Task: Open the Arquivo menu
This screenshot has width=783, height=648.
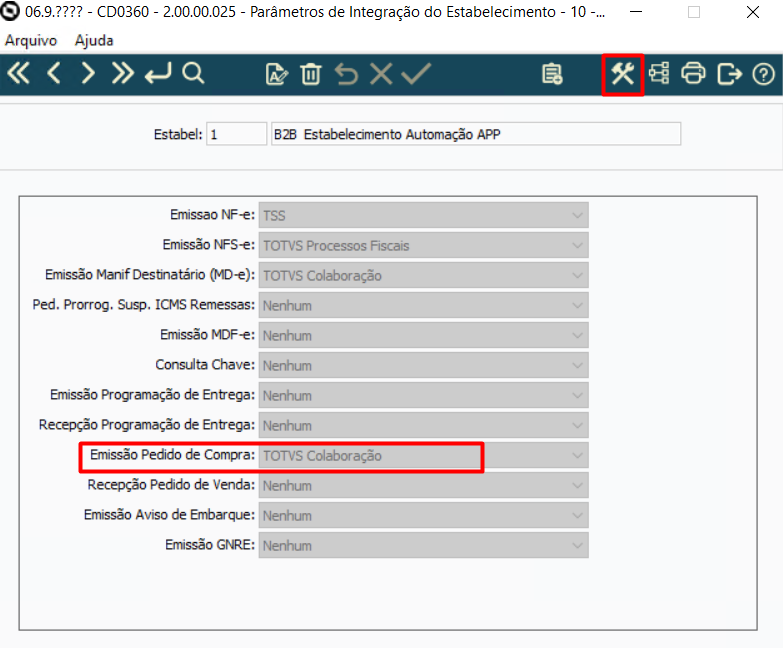Action: [31, 40]
